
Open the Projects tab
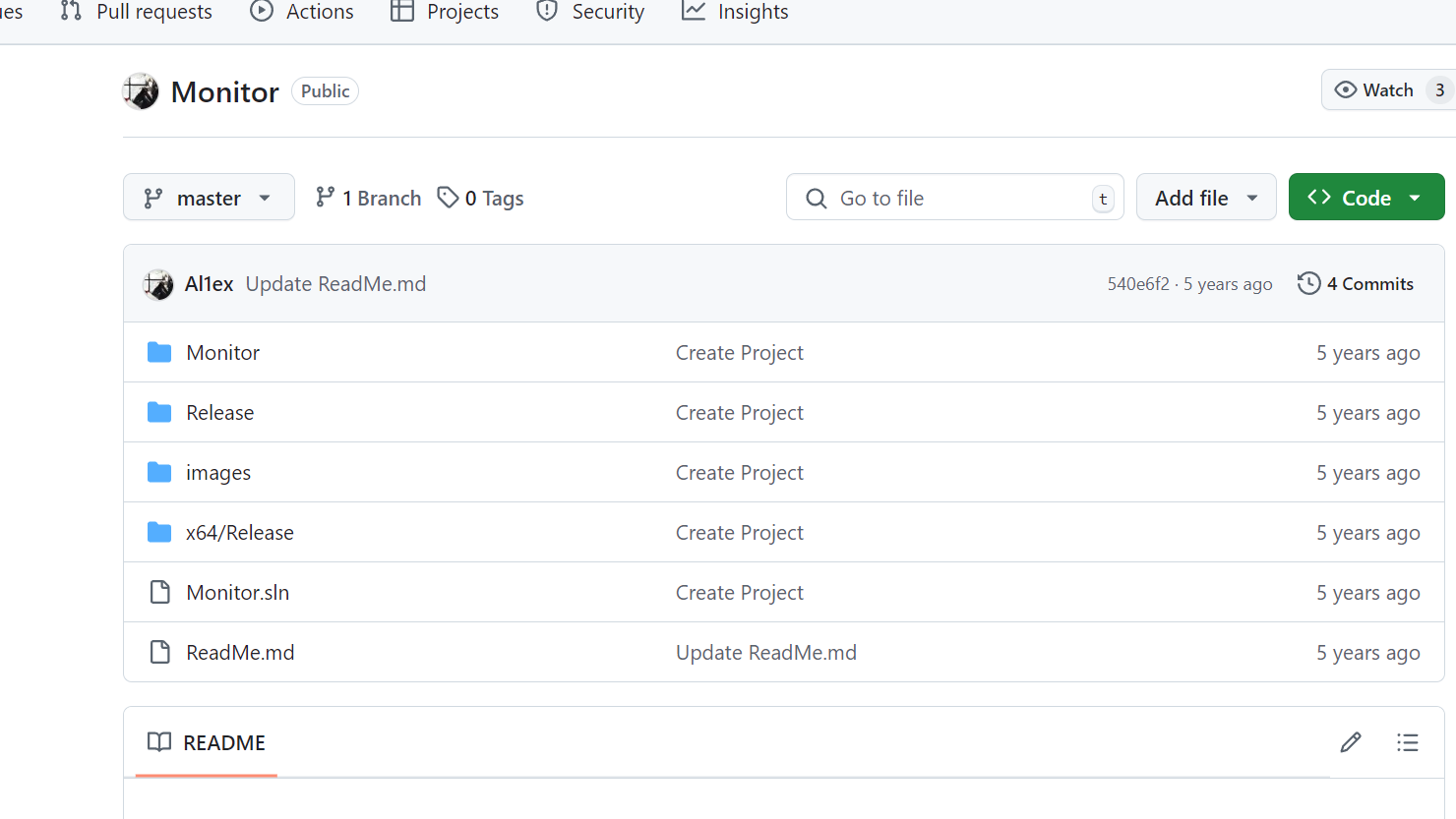tap(445, 12)
